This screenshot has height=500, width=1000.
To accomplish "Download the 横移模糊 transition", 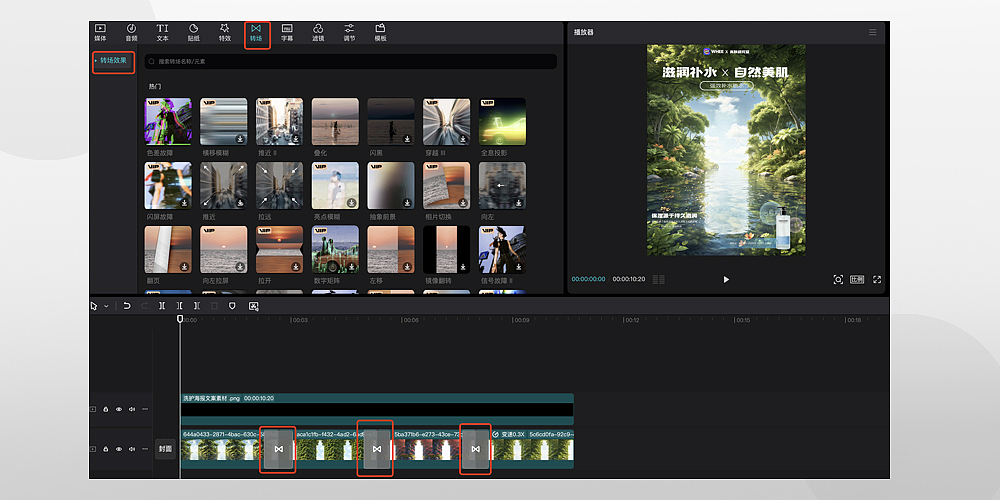I will click(x=240, y=138).
